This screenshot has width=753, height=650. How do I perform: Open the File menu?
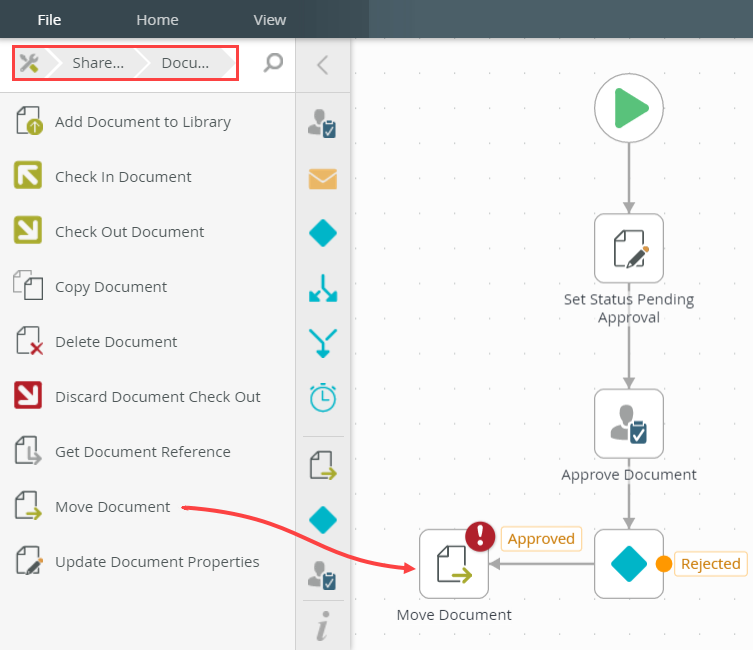click(x=49, y=20)
